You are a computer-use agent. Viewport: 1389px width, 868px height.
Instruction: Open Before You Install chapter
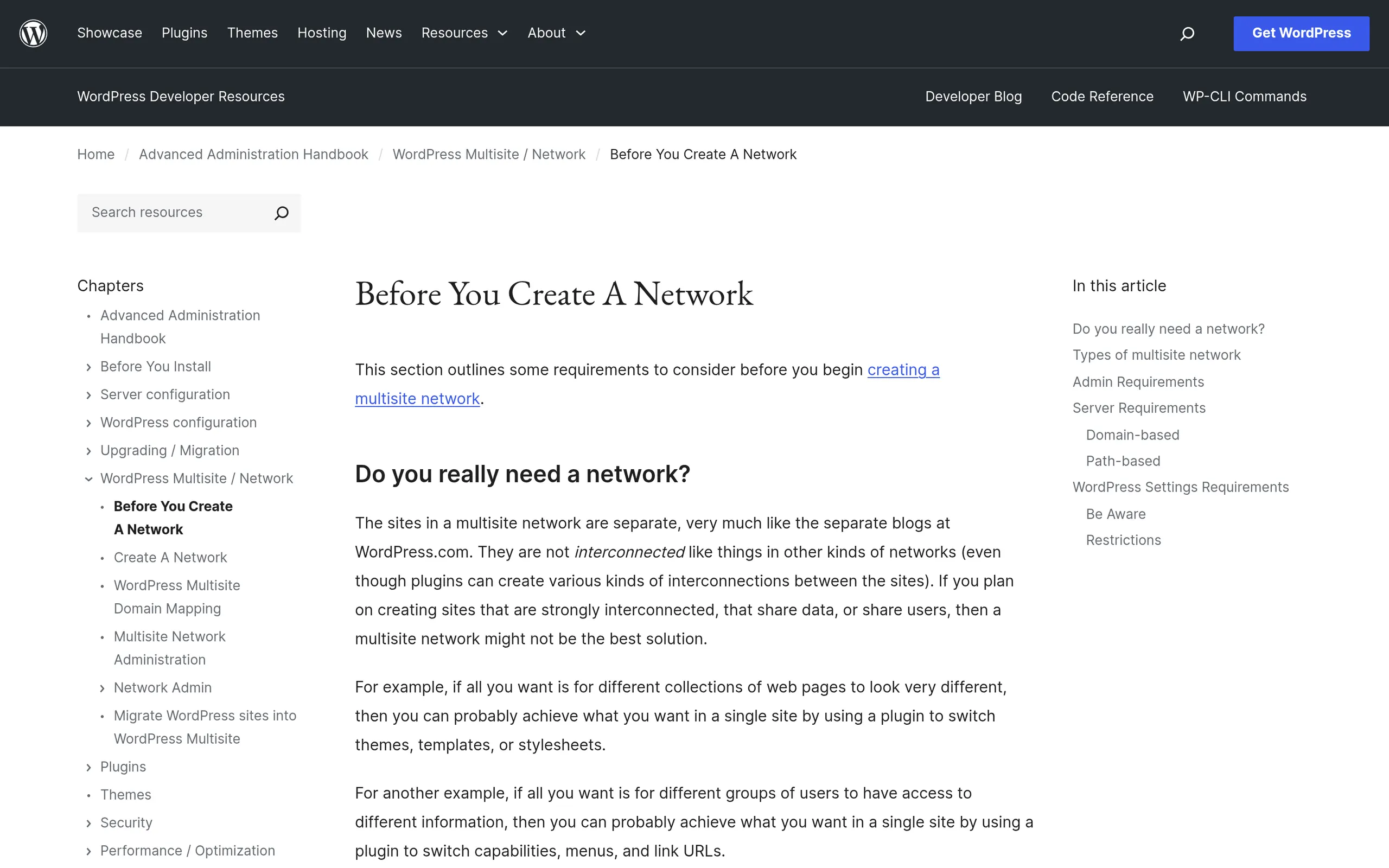click(x=156, y=366)
